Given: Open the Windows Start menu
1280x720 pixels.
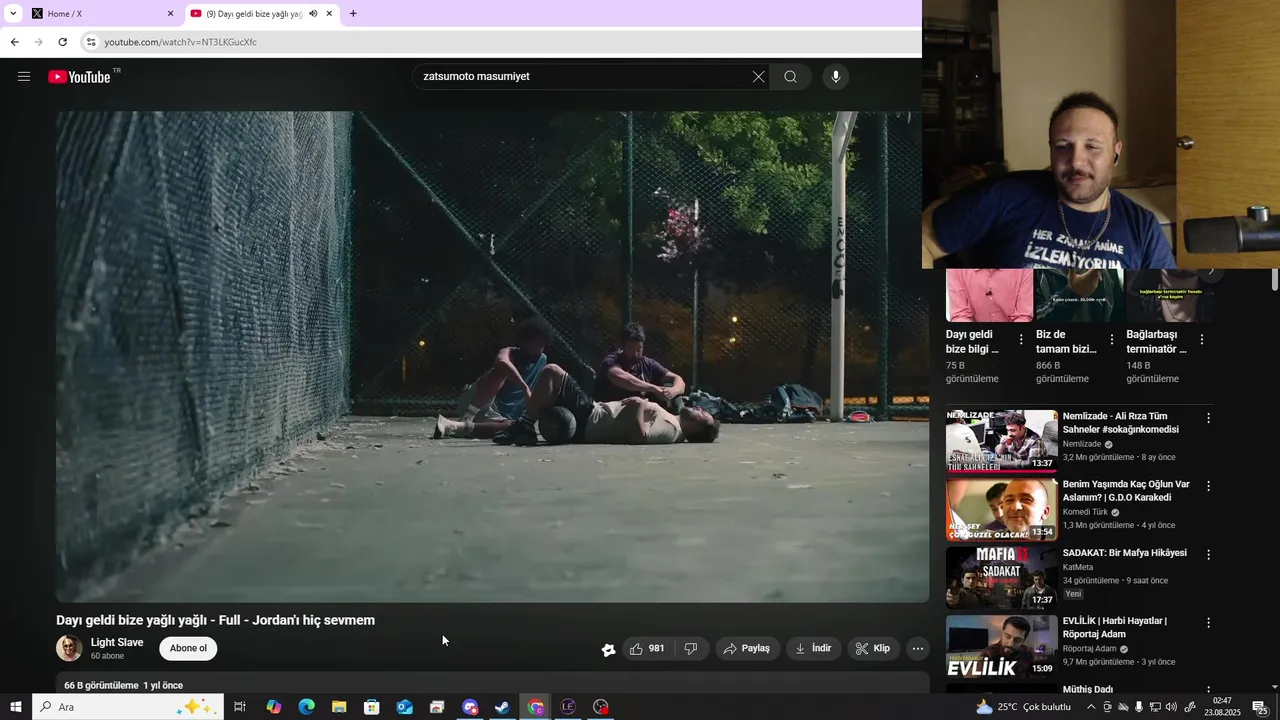Looking at the screenshot, I should [x=15, y=707].
